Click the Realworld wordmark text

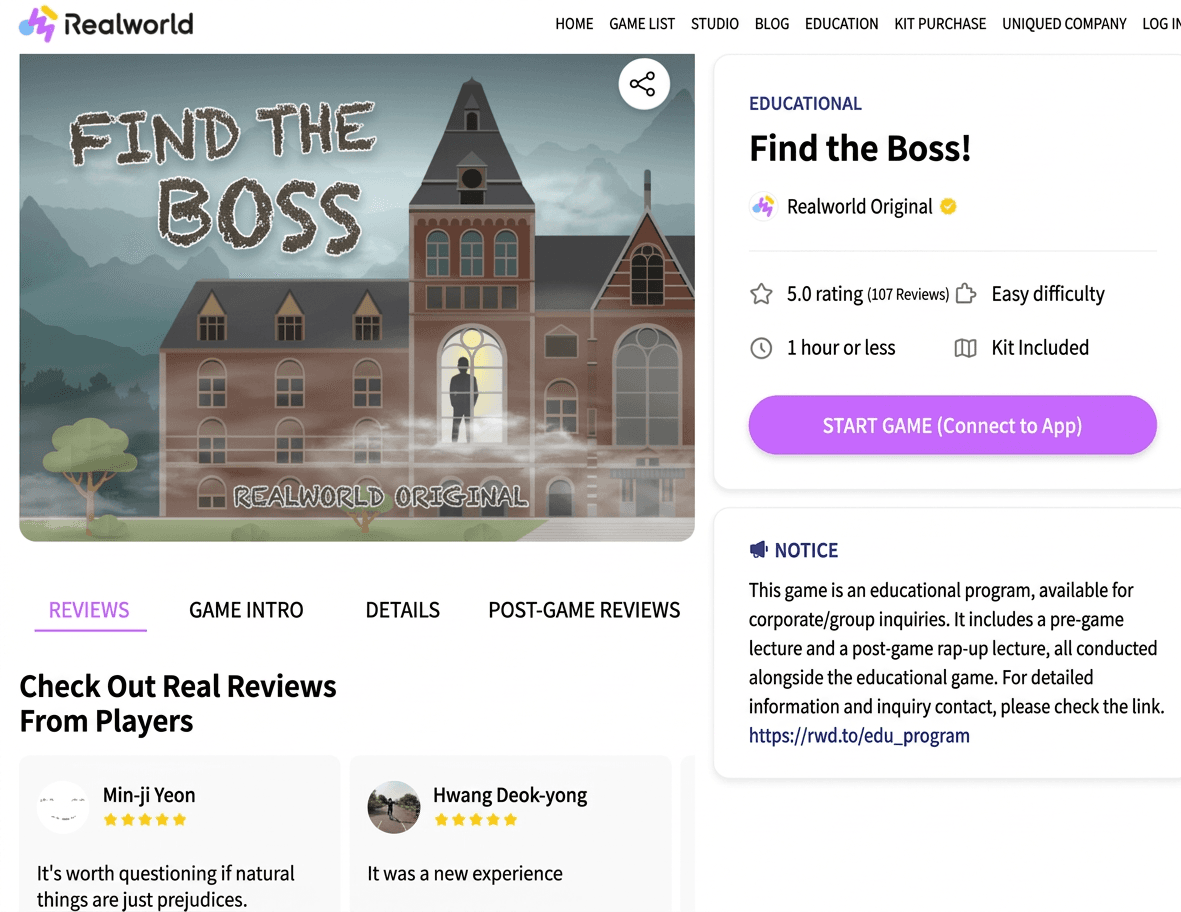click(129, 24)
